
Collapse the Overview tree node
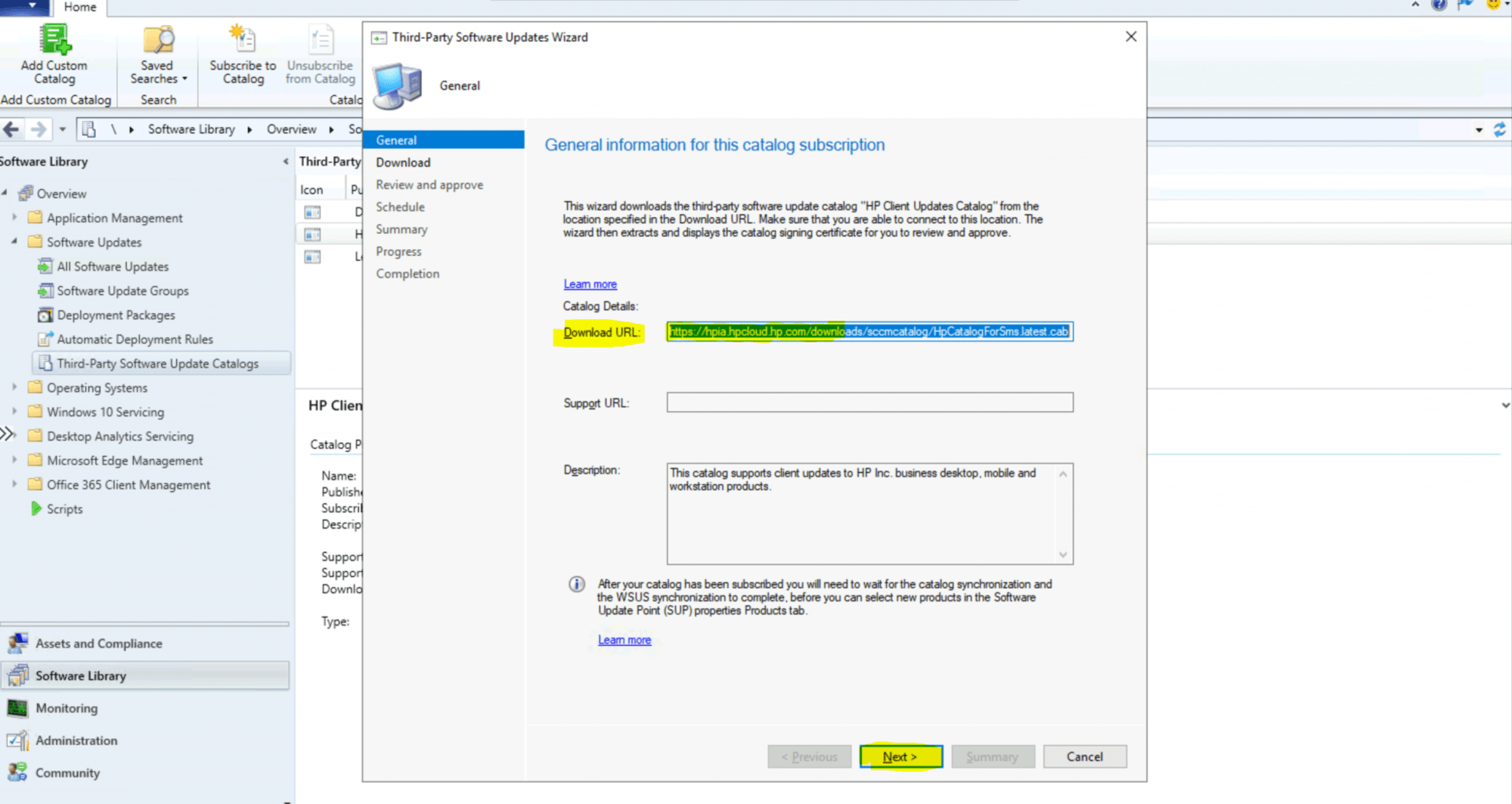click(x=5, y=193)
